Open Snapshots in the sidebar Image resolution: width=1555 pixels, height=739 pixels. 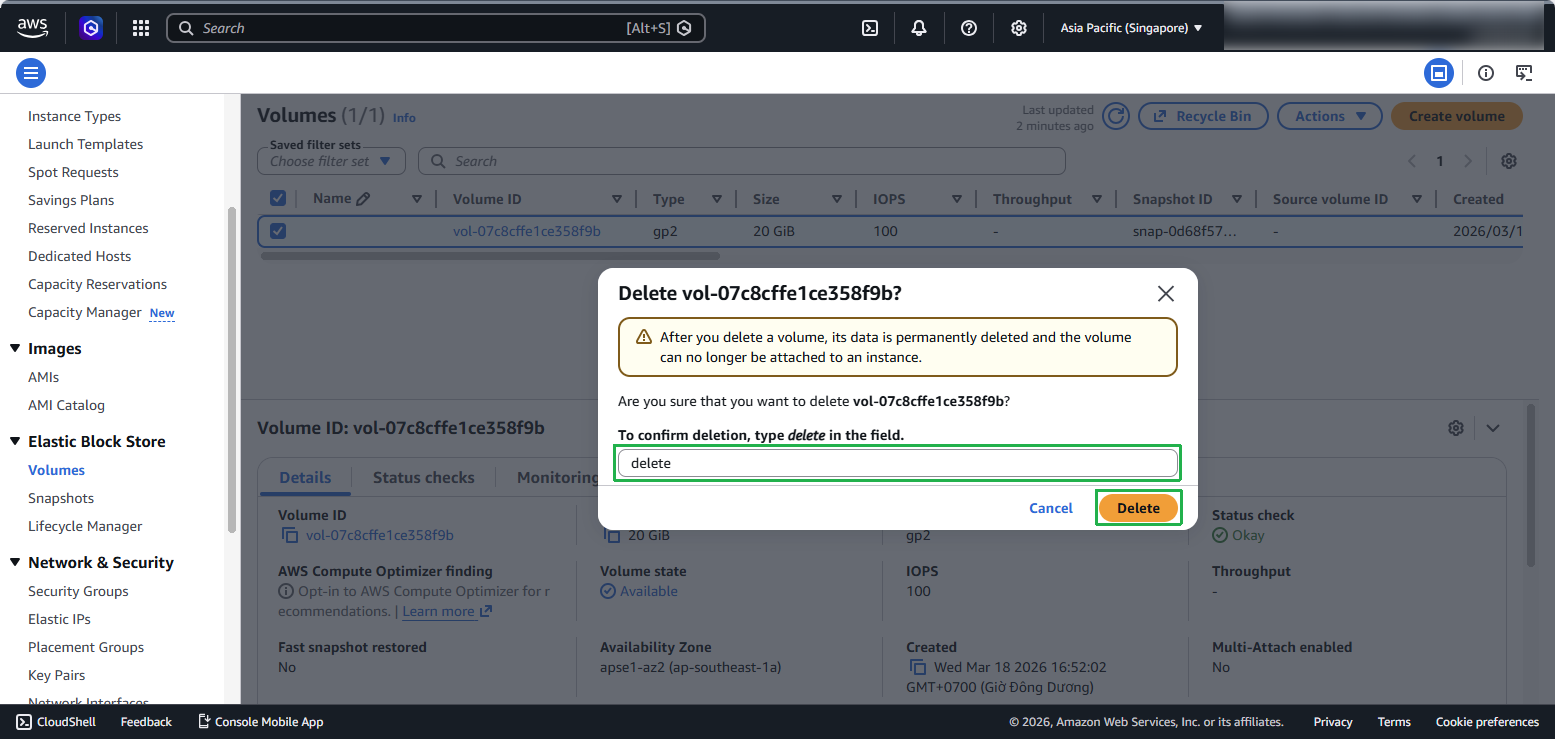(61, 498)
